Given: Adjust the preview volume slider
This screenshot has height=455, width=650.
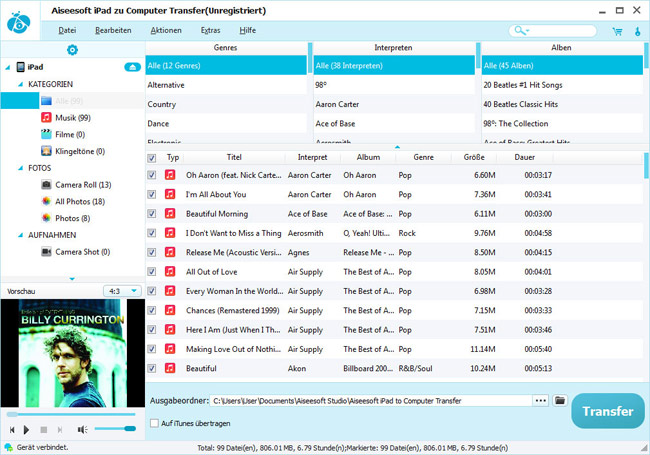Looking at the screenshot, I should click(115, 428).
